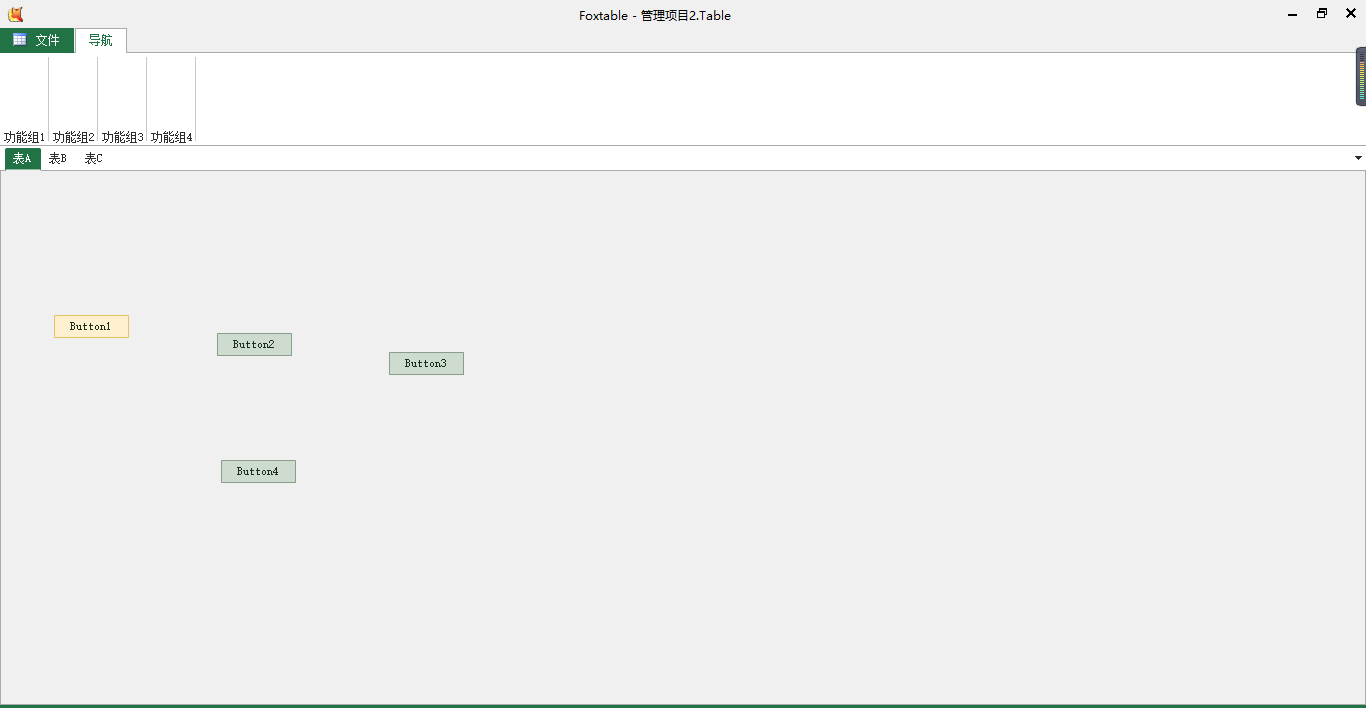Image resolution: width=1366 pixels, height=708 pixels.
Task: Click the 功能组1 ribbon group label
Action: click(x=24, y=137)
